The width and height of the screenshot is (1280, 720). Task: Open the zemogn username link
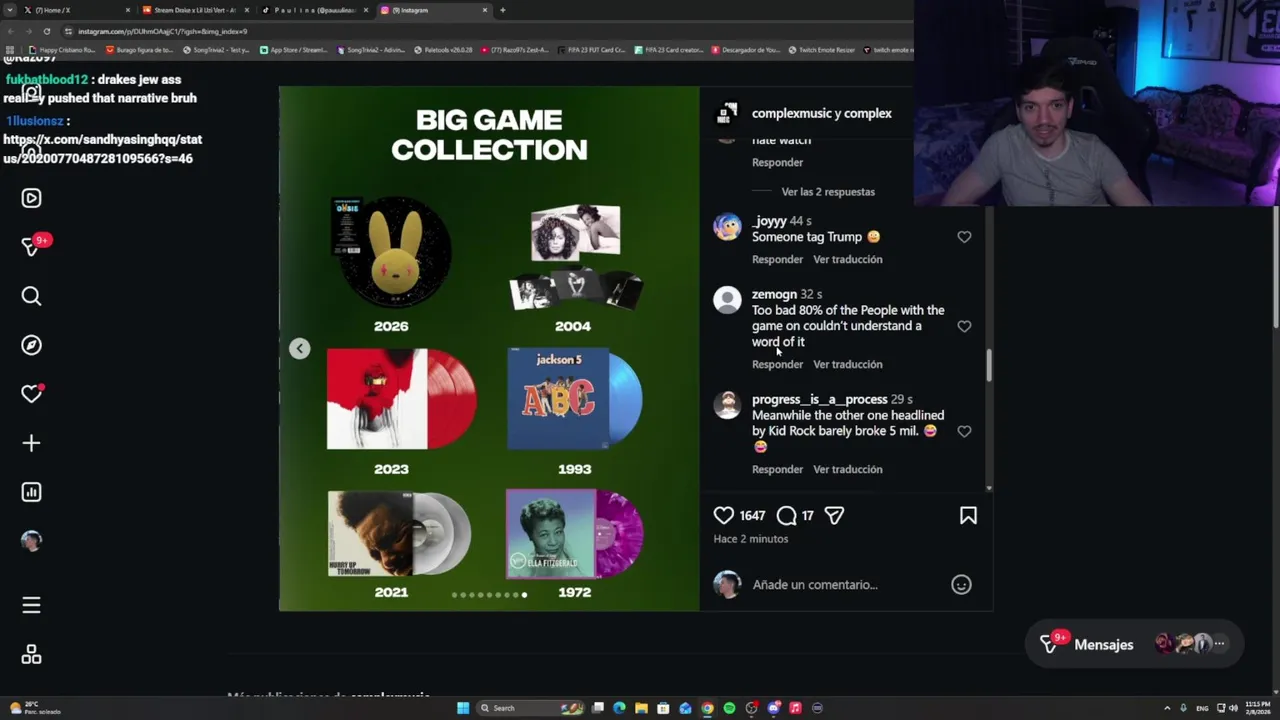click(774, 295)
